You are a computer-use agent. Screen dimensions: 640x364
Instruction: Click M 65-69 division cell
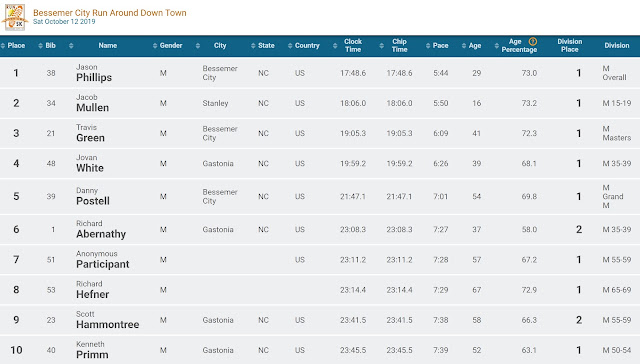coord(617,290)
